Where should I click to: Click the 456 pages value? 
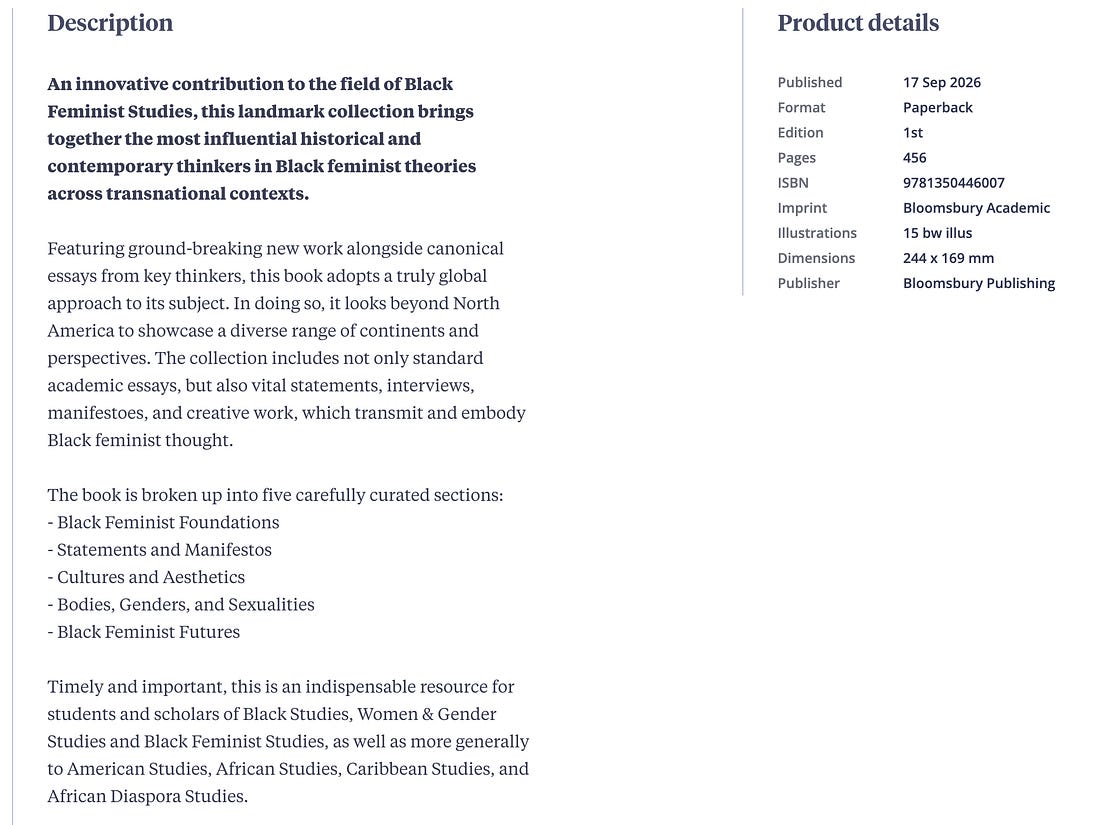(x=914, y=158)
